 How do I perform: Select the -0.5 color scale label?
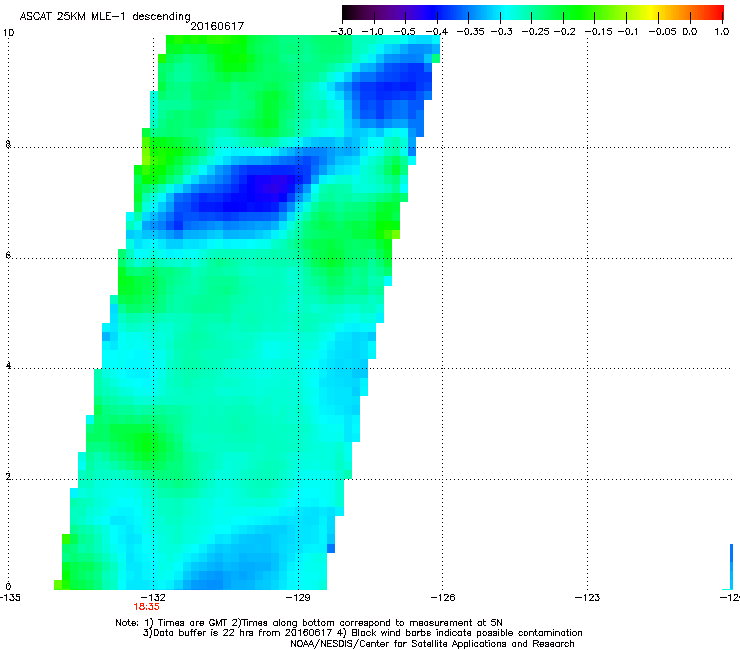(x=404, y=32)
